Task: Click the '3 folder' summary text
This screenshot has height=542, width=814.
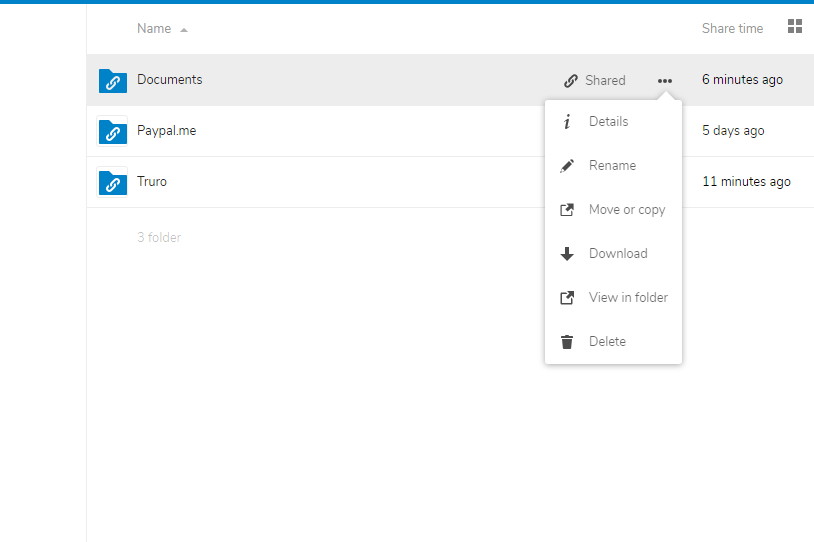Action: point(159,237)
